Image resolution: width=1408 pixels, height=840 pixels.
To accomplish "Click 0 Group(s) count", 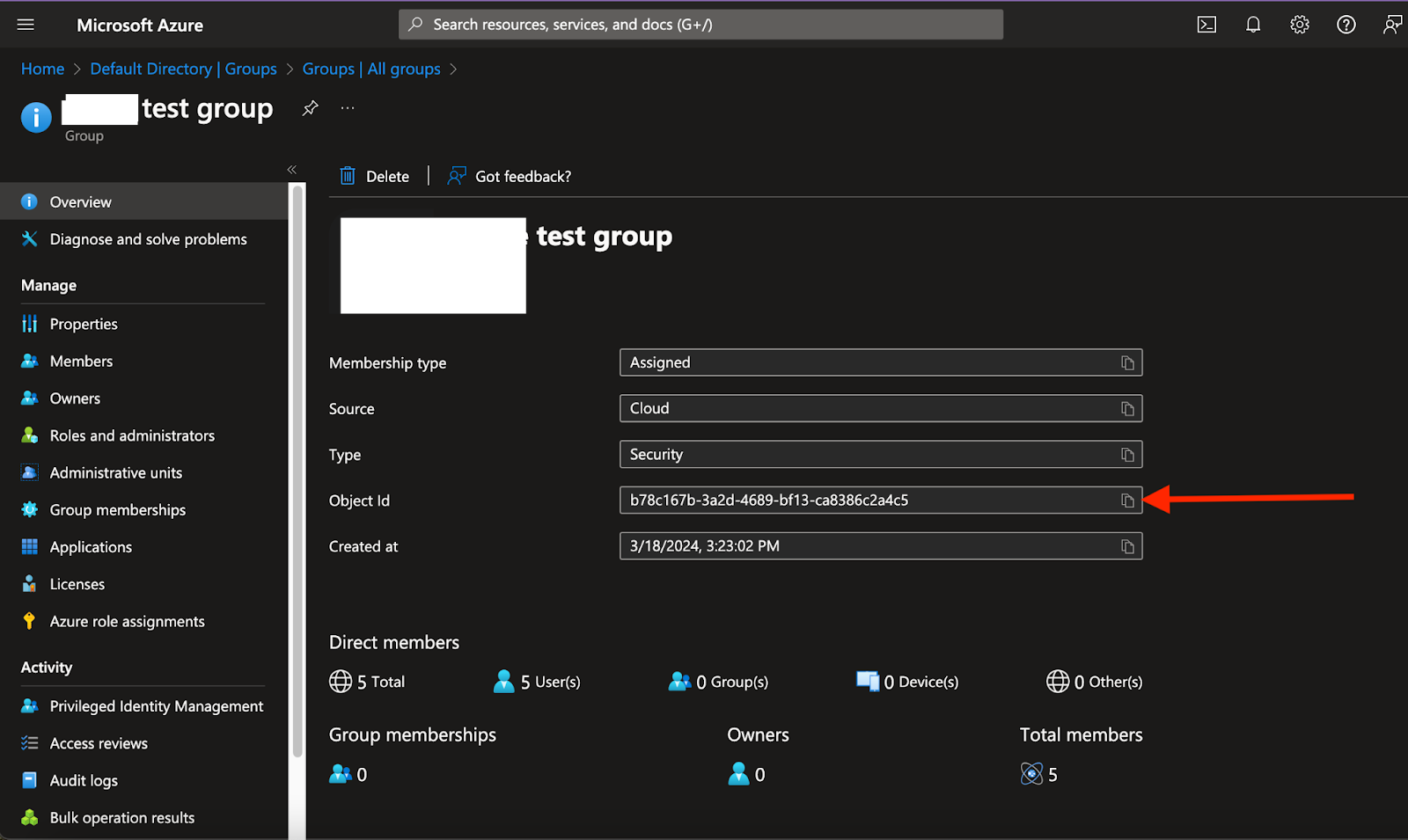I will coord(718,682).
